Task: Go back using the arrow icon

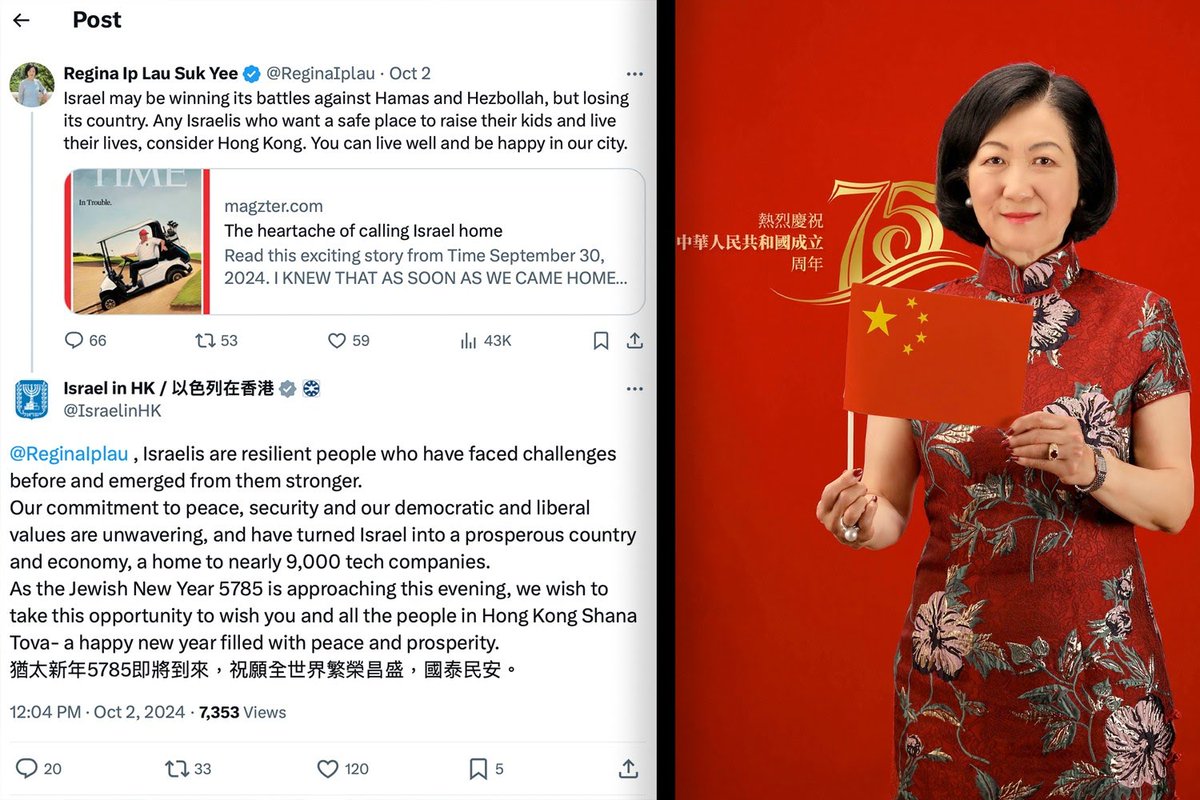Action: (21, 20)
